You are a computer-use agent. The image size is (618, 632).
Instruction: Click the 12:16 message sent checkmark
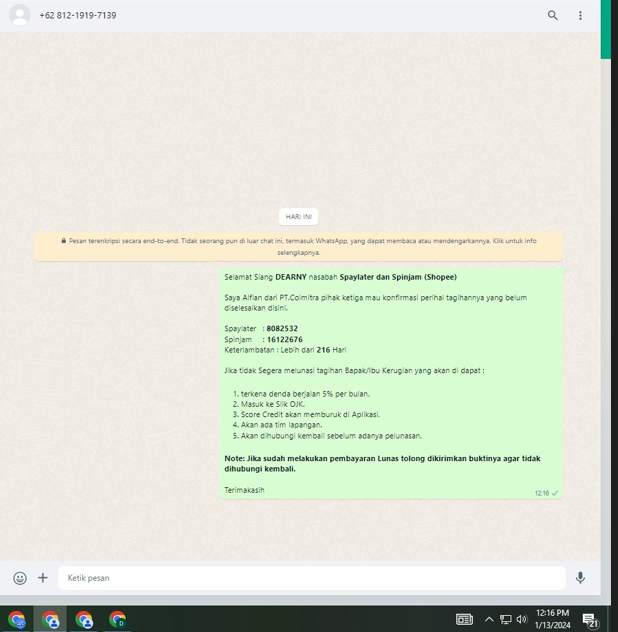tap(555, 493)
